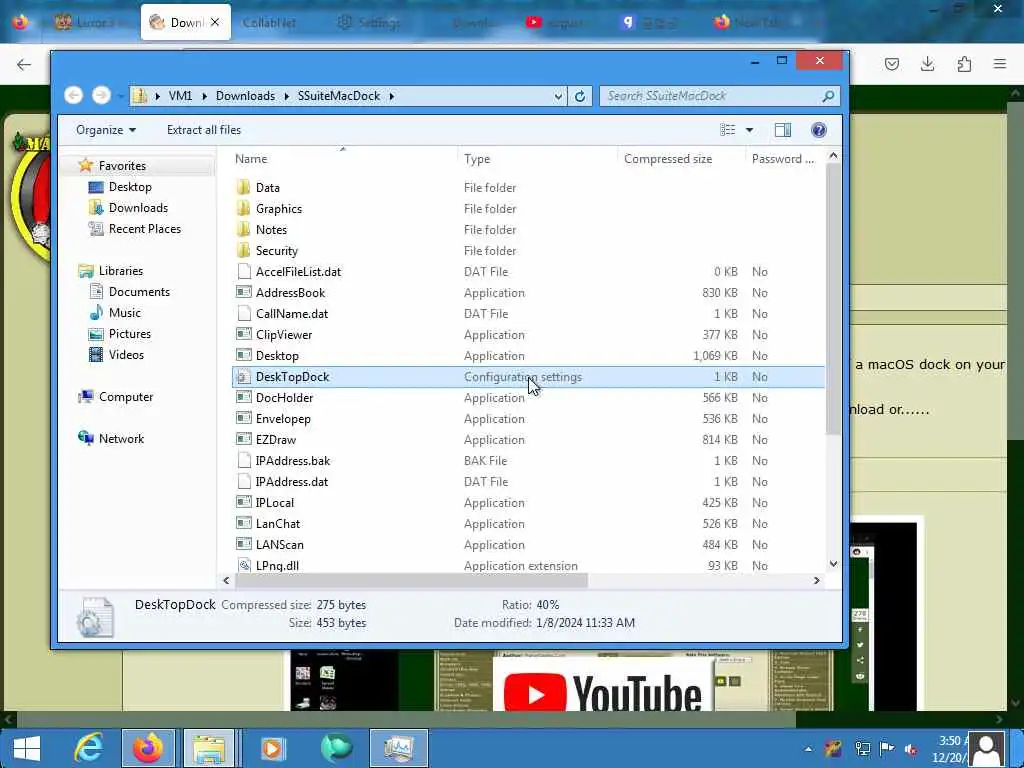
Task: Expand the address bar history dropdown
Action: 558,96
